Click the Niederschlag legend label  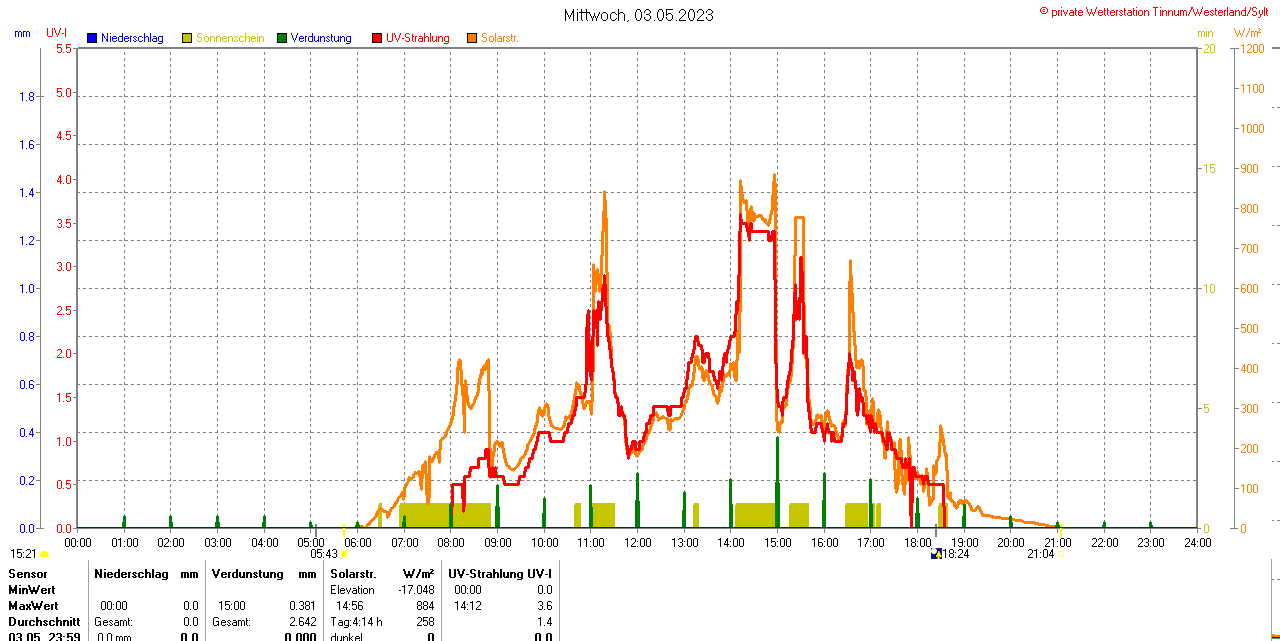click(x=132, y=38)
